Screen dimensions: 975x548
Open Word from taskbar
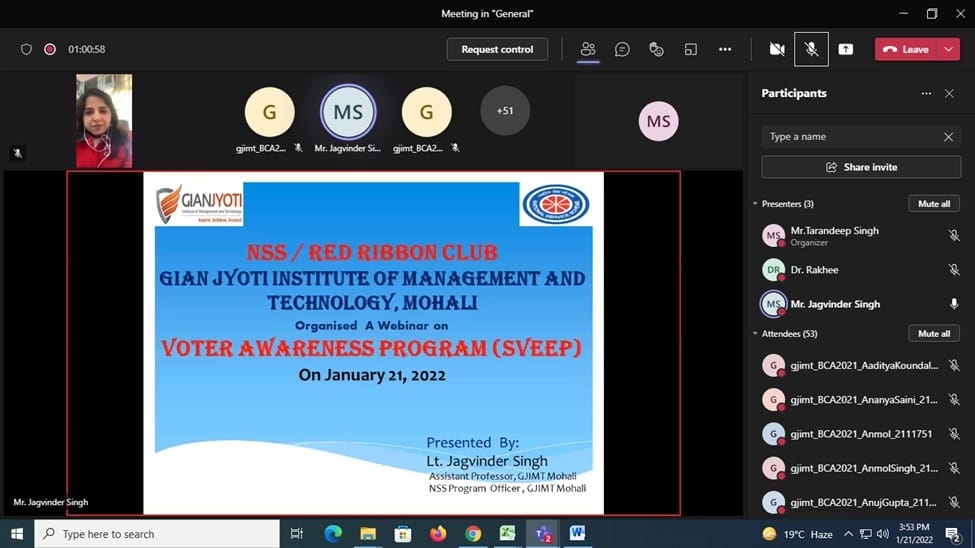click(577, 534)
